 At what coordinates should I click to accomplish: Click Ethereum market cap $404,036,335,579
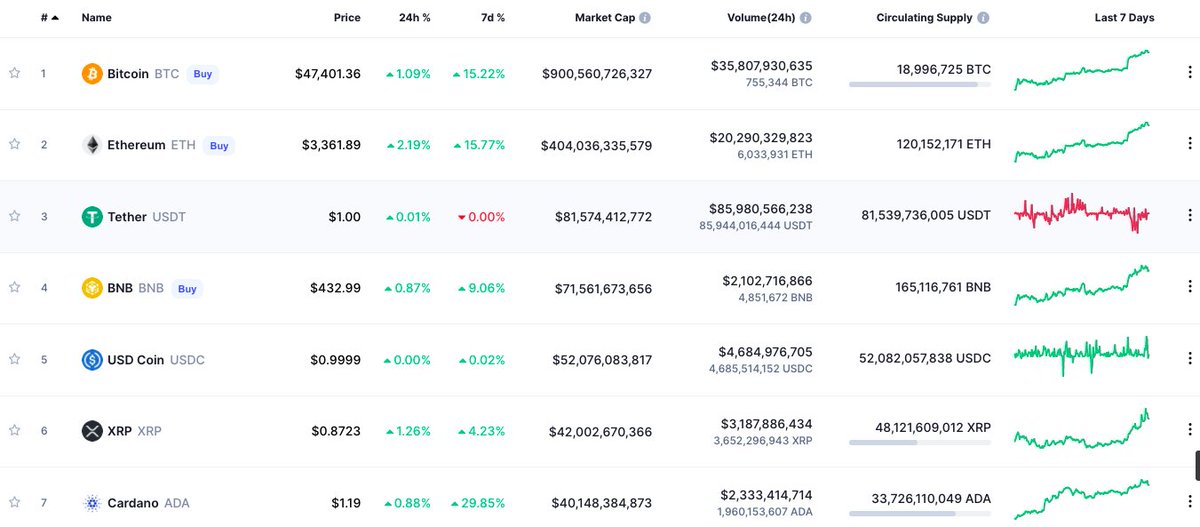(x=597, y=145)
